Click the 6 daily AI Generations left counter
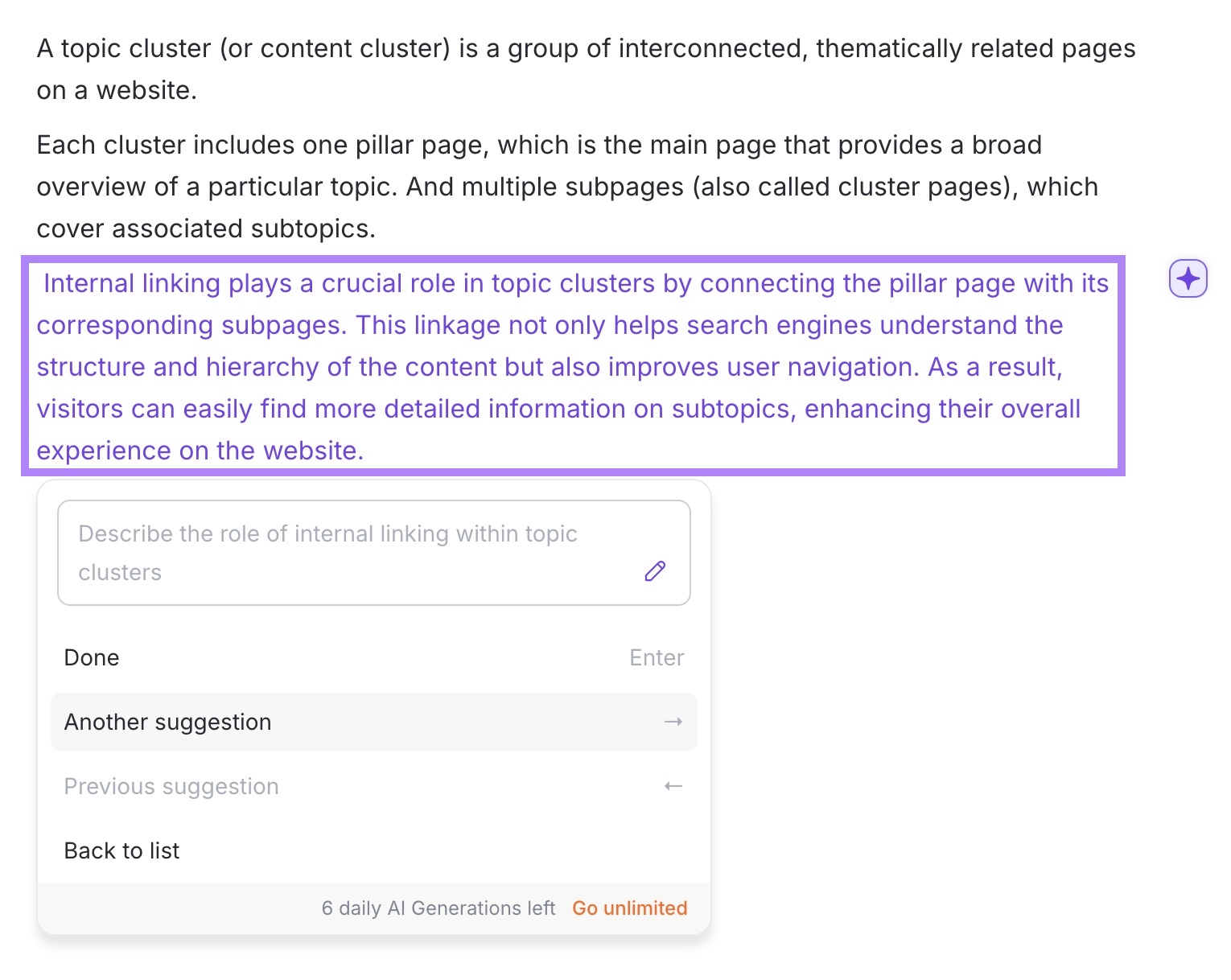This screenshot has width=1231, height=980. pos(438,908)
